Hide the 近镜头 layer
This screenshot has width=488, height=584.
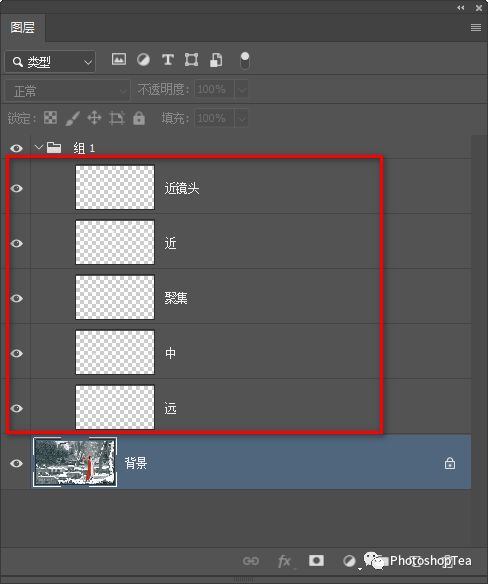coord(16,188)
